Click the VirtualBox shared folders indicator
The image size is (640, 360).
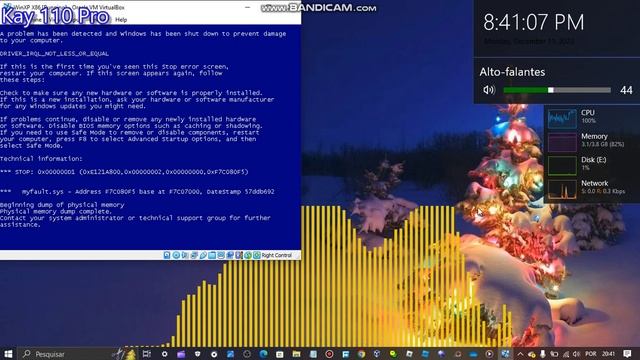pos(212,255)
